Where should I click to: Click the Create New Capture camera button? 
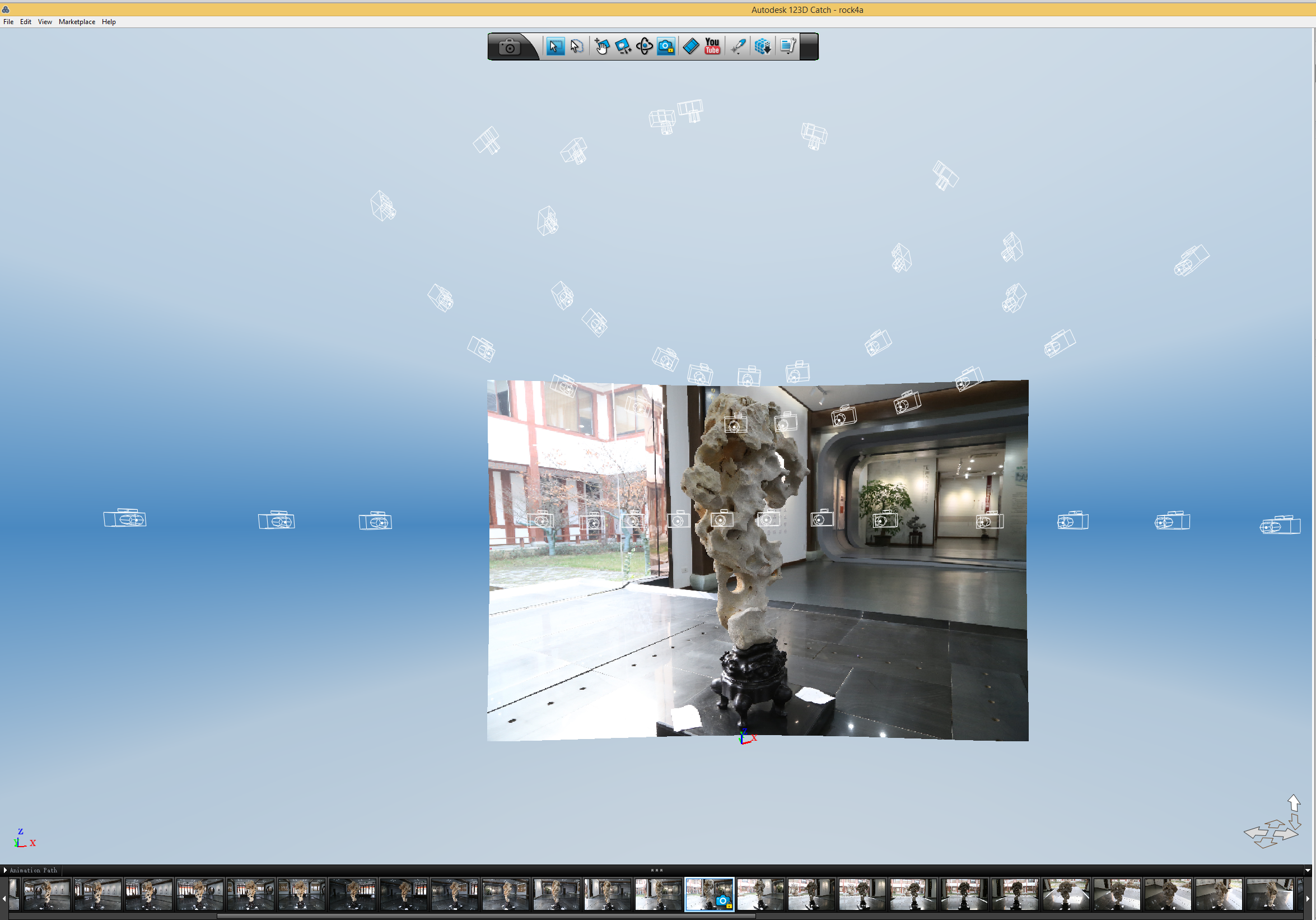[509, 47]
